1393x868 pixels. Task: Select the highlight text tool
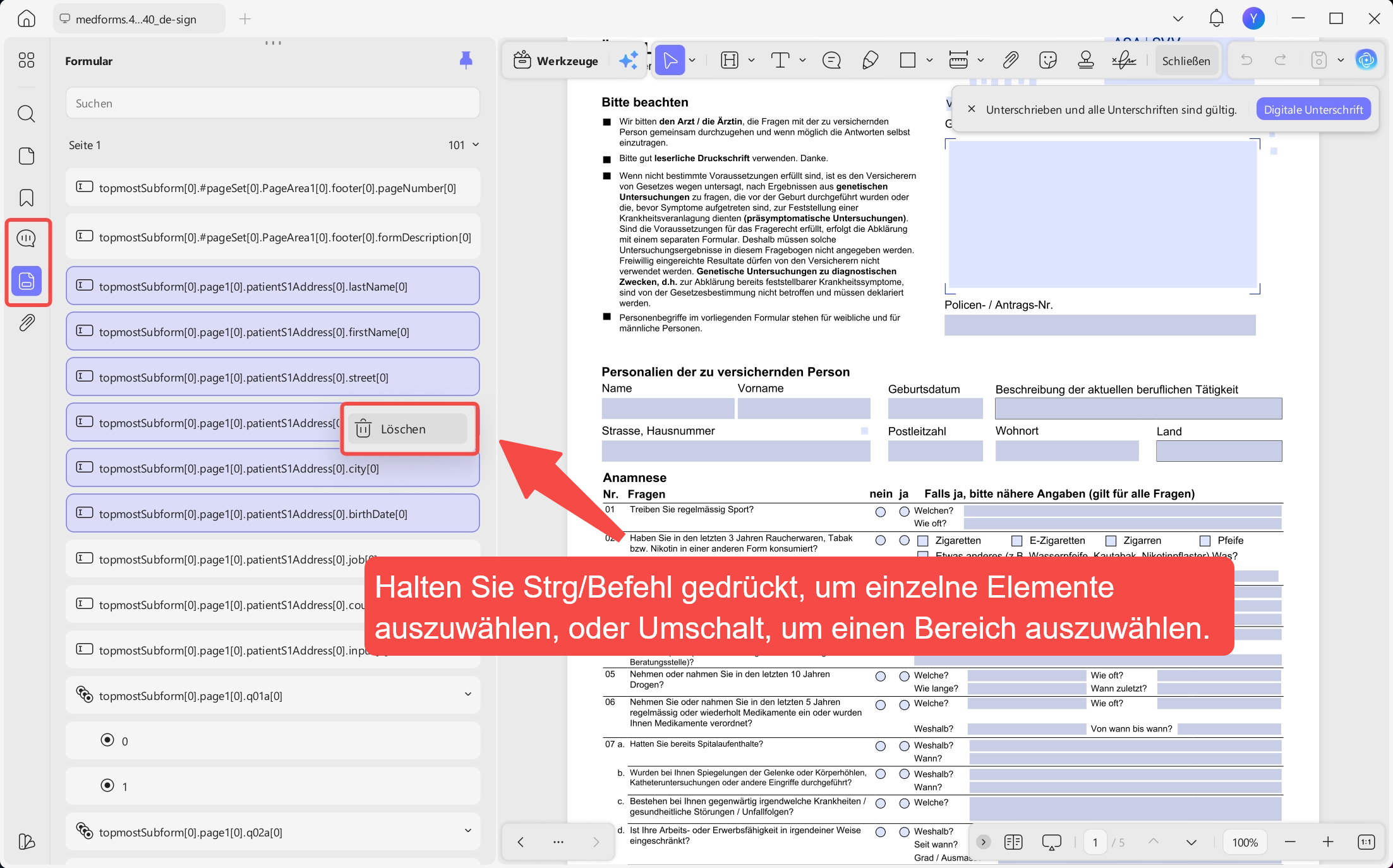tap(730, 61)
